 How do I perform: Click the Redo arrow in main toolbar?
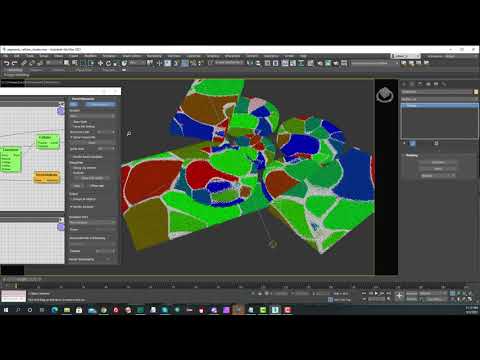pos(14,63)
